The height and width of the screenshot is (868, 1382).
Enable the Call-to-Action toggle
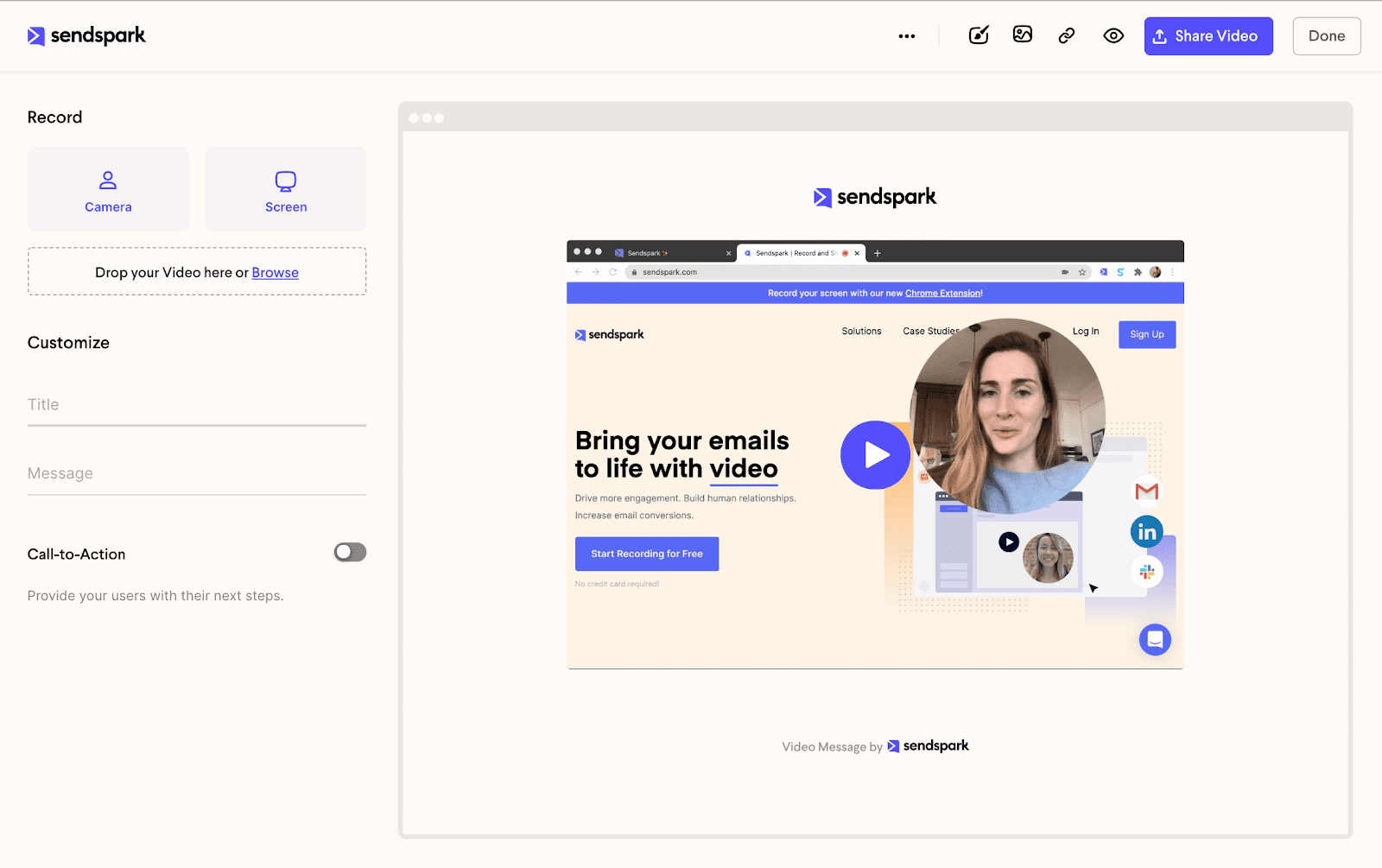point(350,552)
